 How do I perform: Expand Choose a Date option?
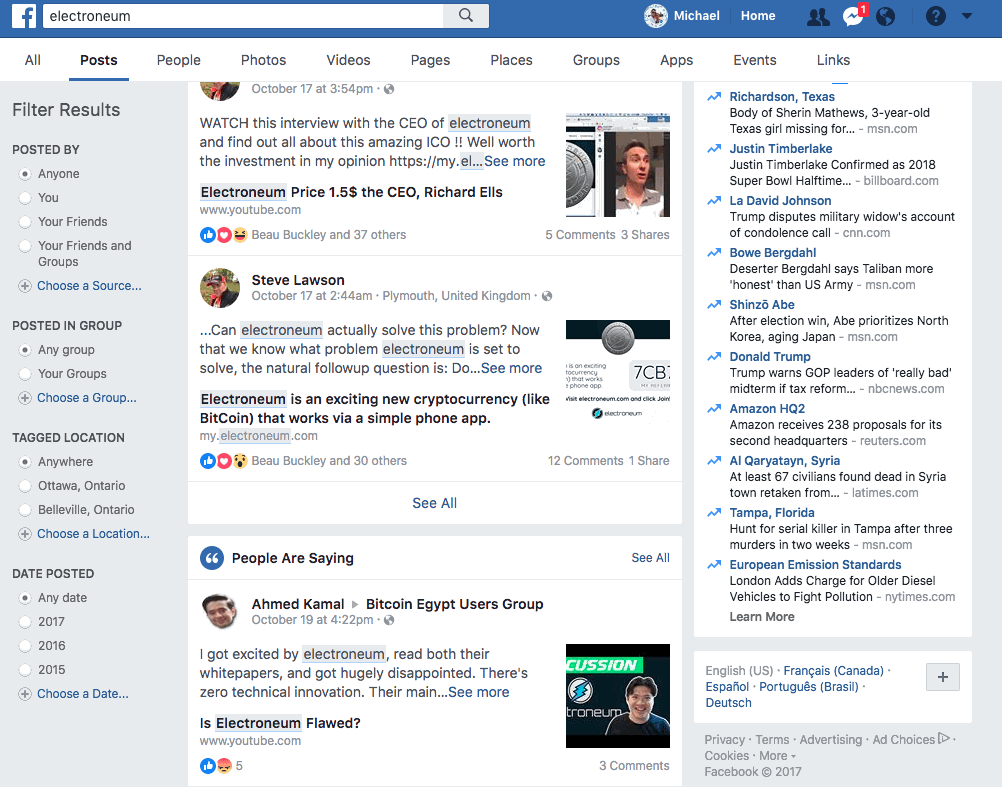tap(83, 694)
